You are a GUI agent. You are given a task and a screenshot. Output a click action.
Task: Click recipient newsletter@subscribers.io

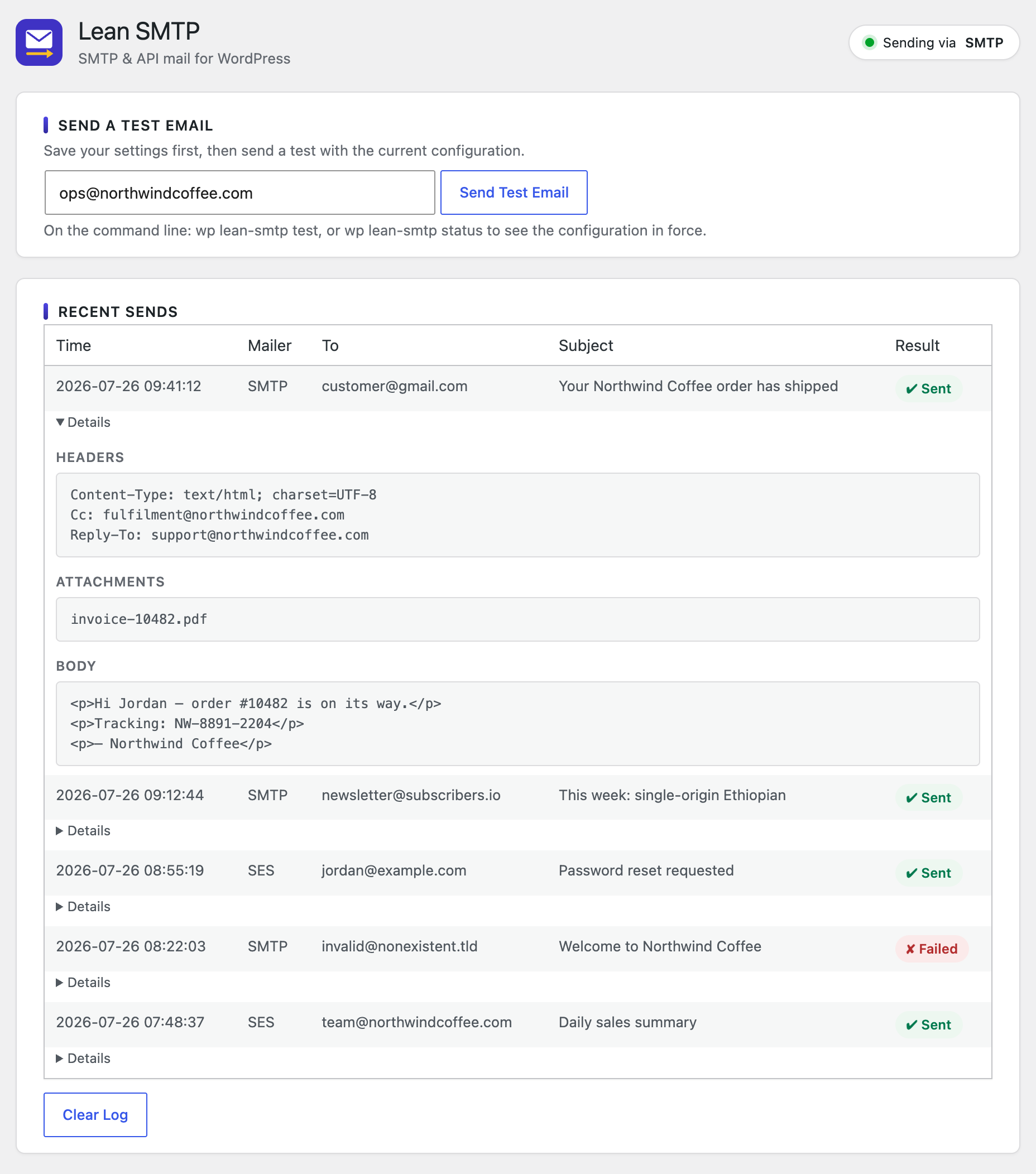coord(411,795)
